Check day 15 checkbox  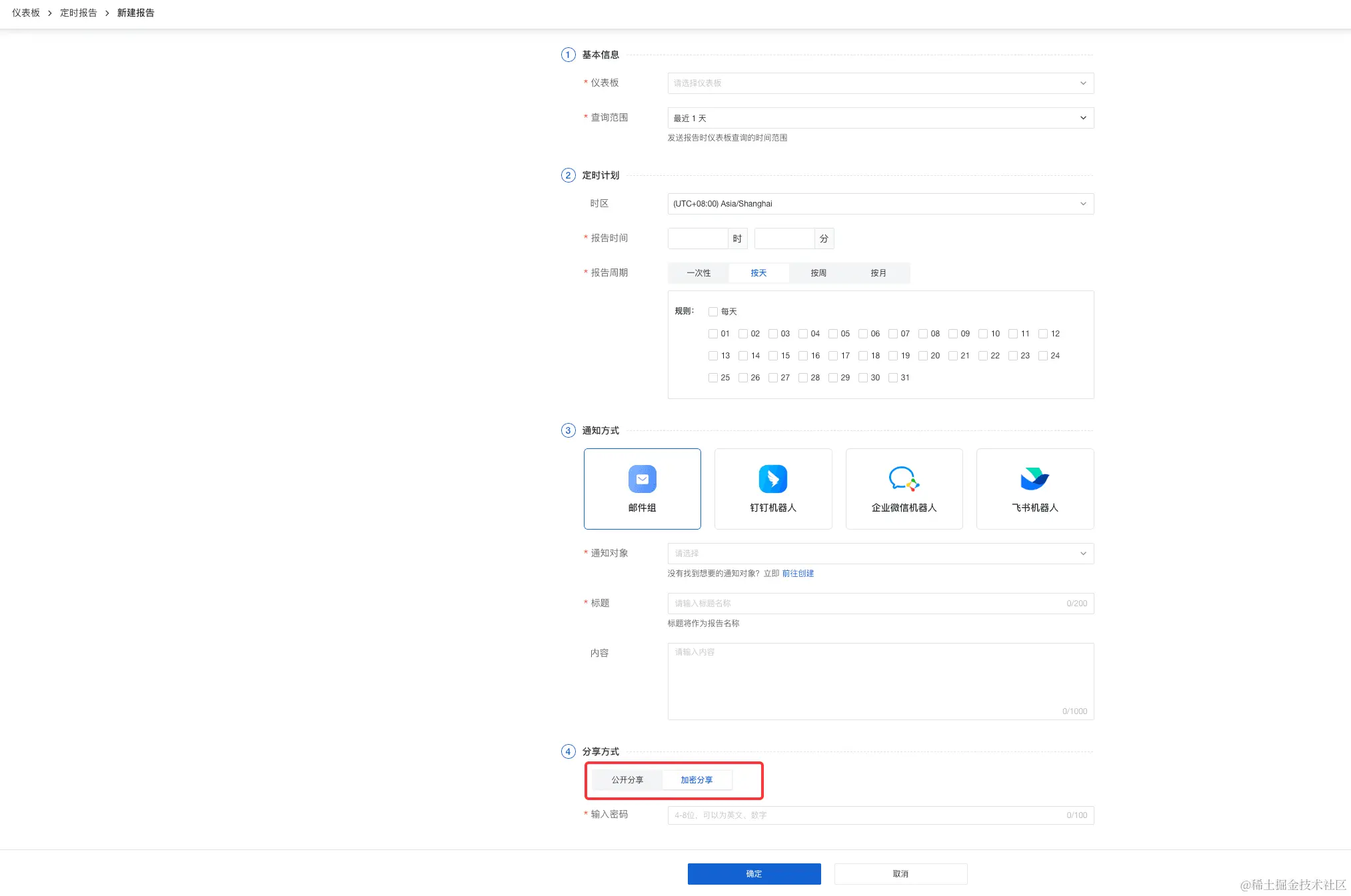pos(773,356)
